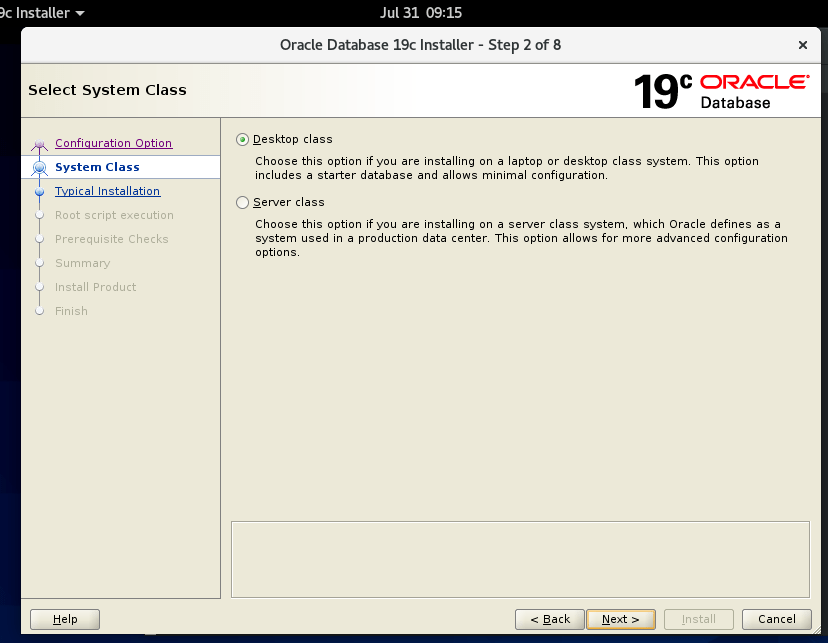Select System Class step in sidebar
Image resolution: width=828 pixels, height=643 pixels.
click(x=97, y=167)
